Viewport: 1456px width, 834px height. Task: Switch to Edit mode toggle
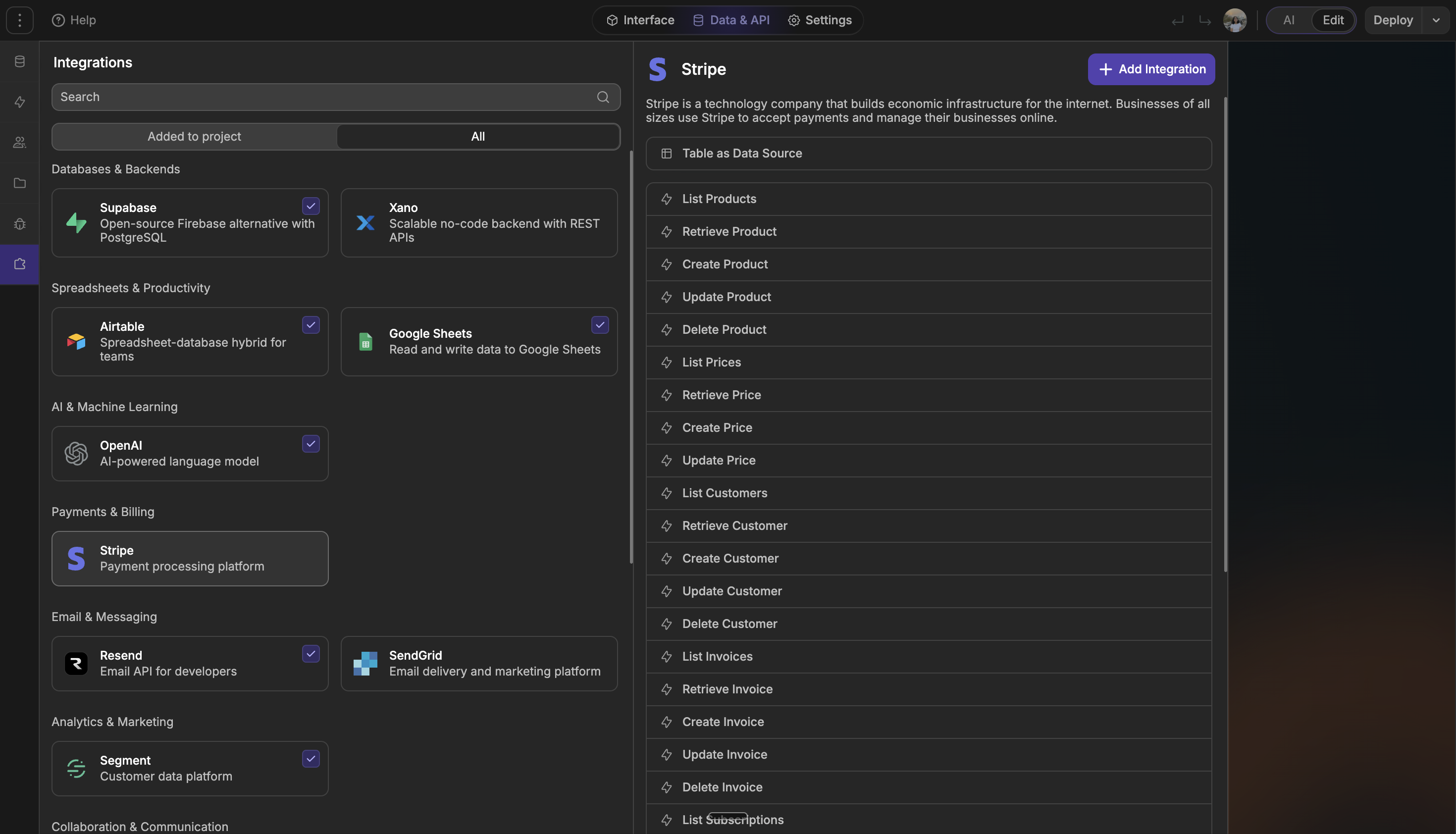[x=1333, y=20]
